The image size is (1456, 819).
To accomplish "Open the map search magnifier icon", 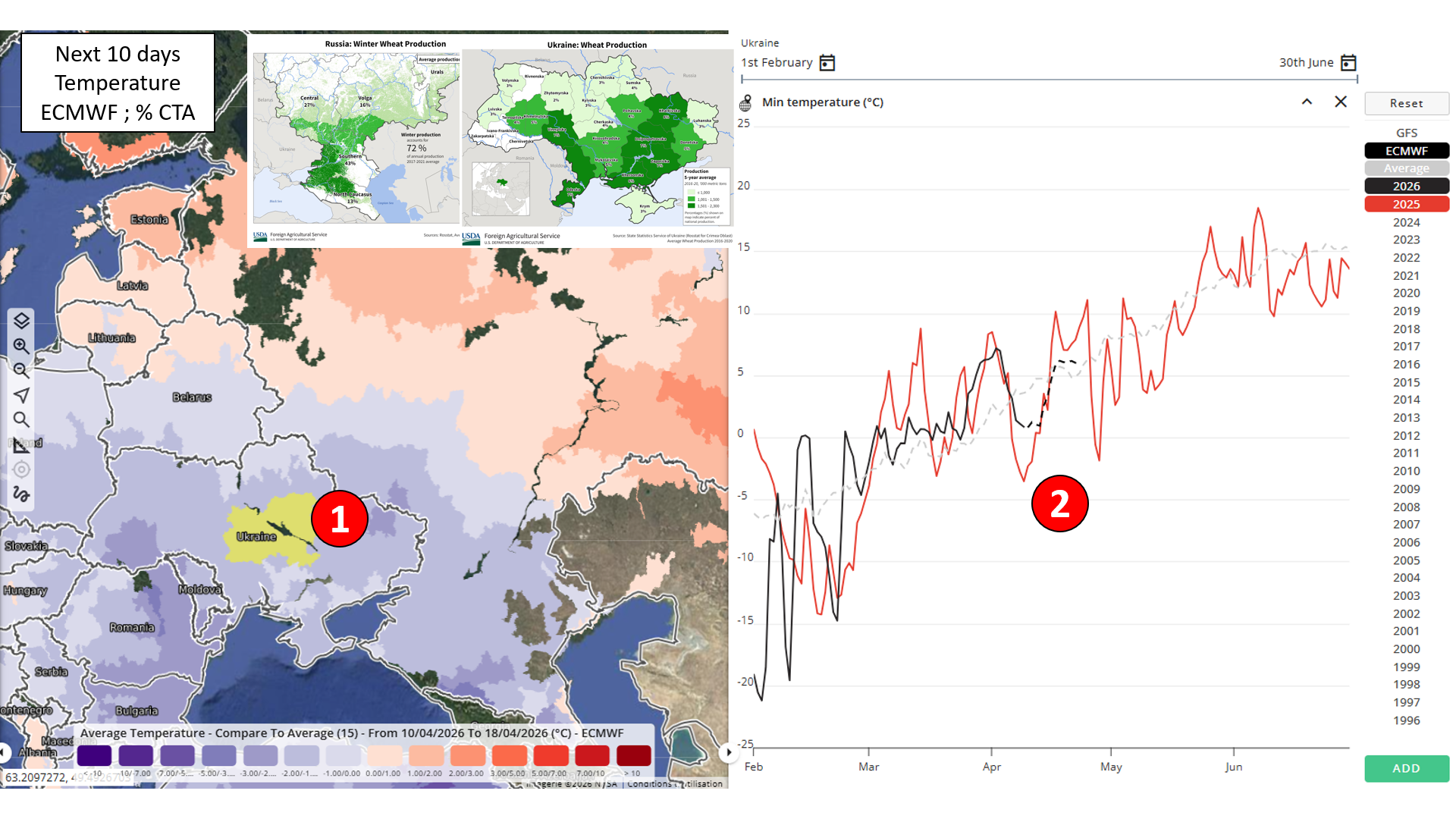I will 21,419.
